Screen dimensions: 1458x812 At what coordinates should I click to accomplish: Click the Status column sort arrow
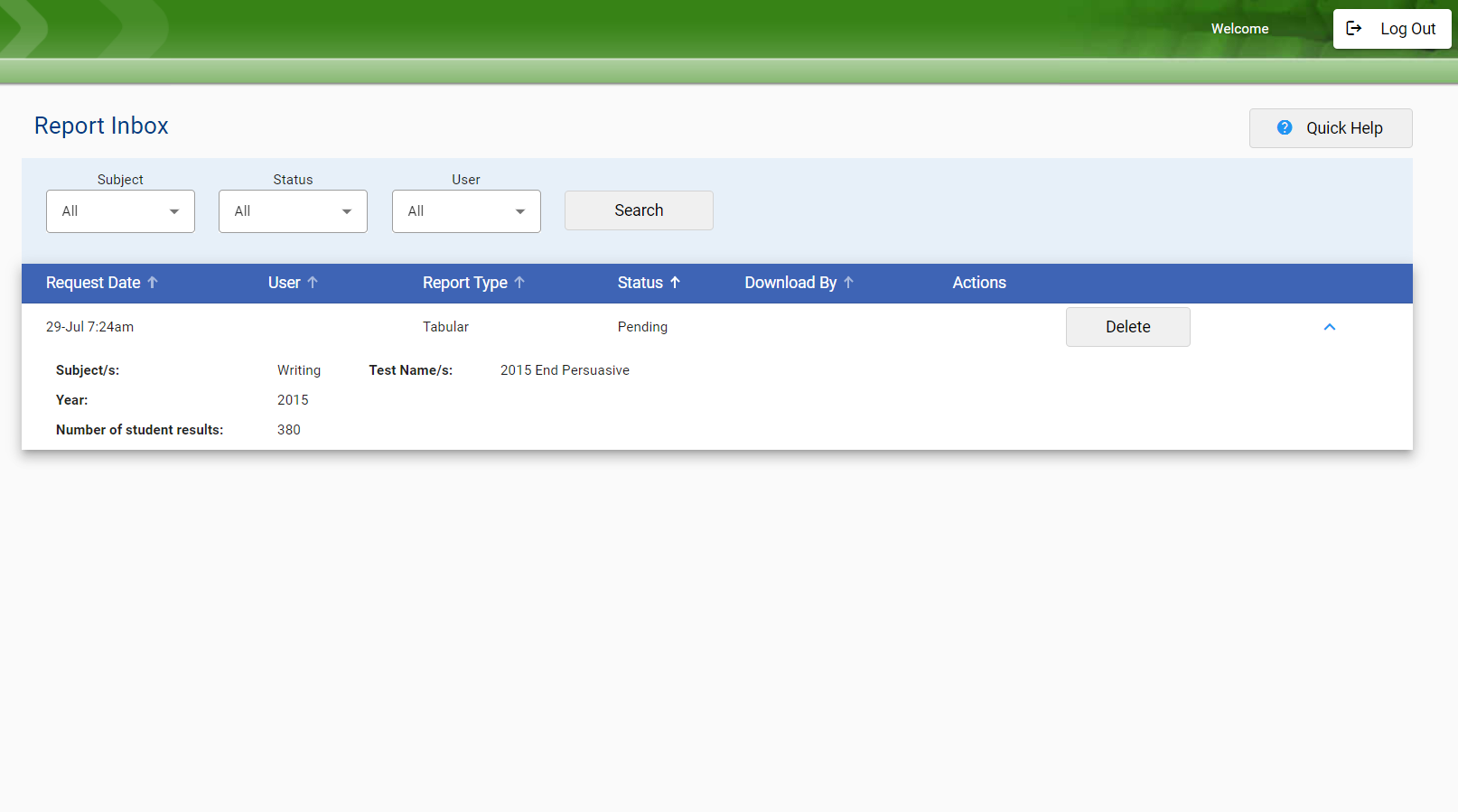pos(675,283)
